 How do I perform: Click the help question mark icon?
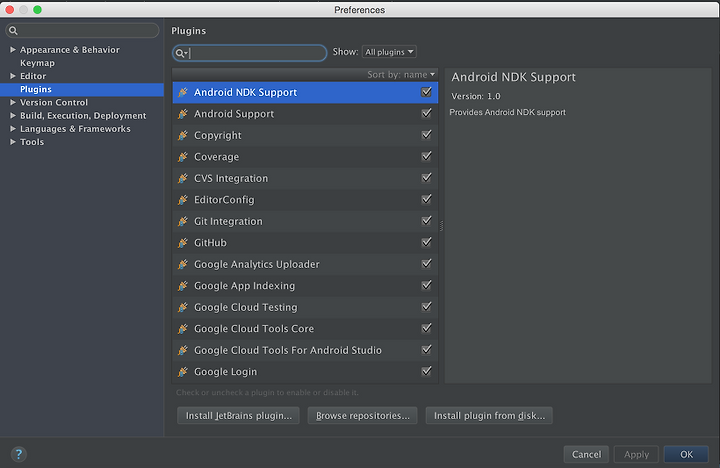coord(19,454)
